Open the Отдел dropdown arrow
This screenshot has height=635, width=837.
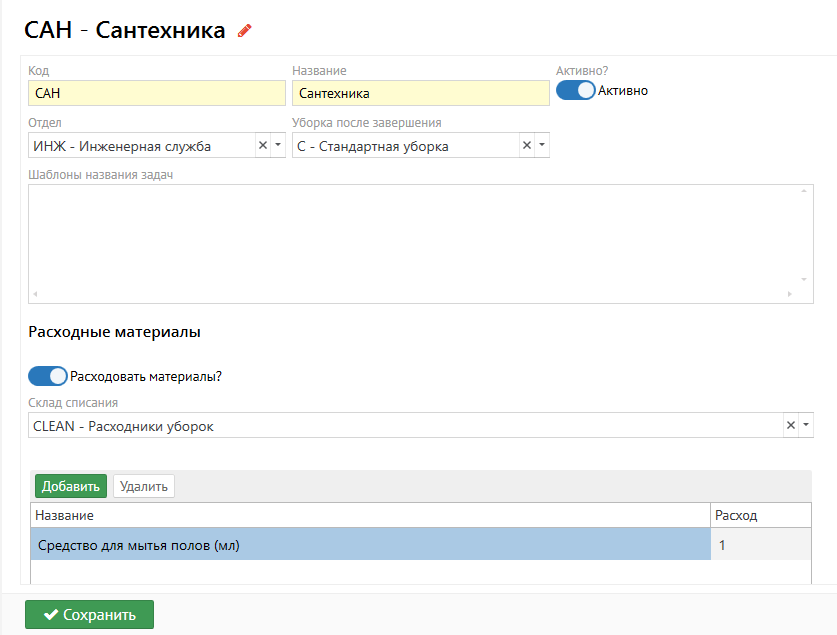click(278, 146)
